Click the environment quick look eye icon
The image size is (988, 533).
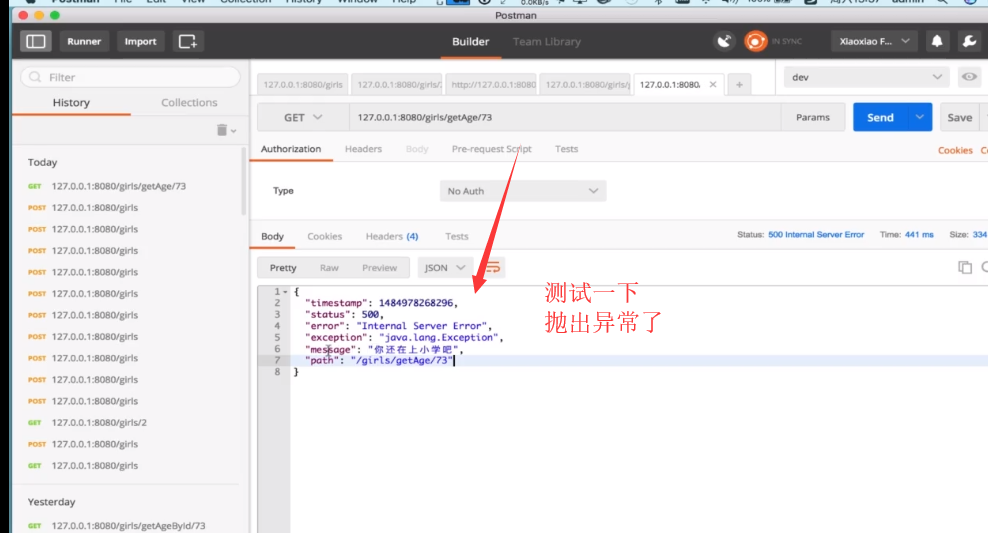click(969, 77)
